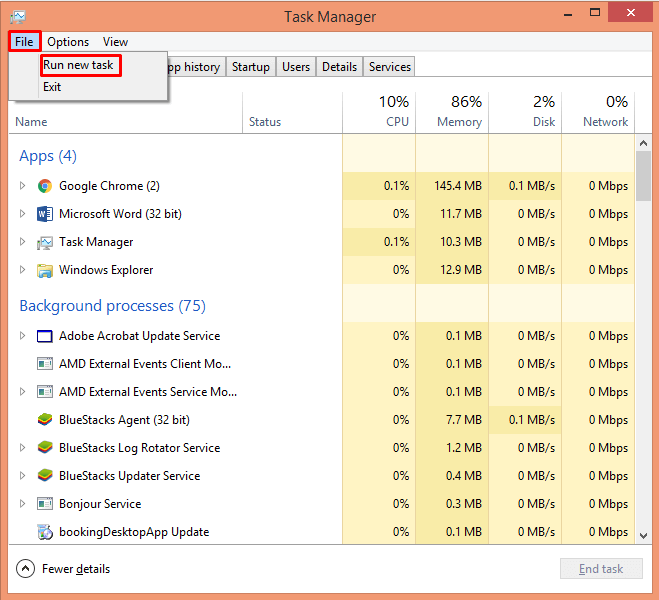Choose Run new task from File menu

79,65
